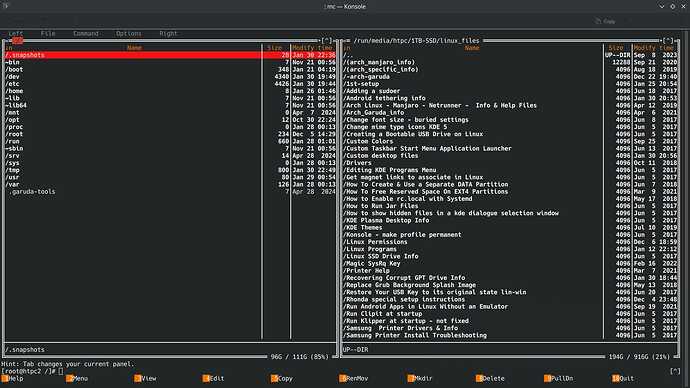Select the /mnt directory in left panel
This screenshot has width=690, height=388.
(170, 113)
